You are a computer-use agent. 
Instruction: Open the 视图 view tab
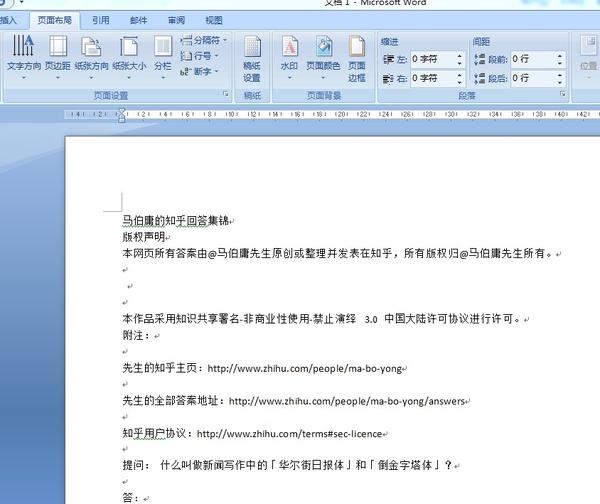pyautogui.click(x=214, y=20)
